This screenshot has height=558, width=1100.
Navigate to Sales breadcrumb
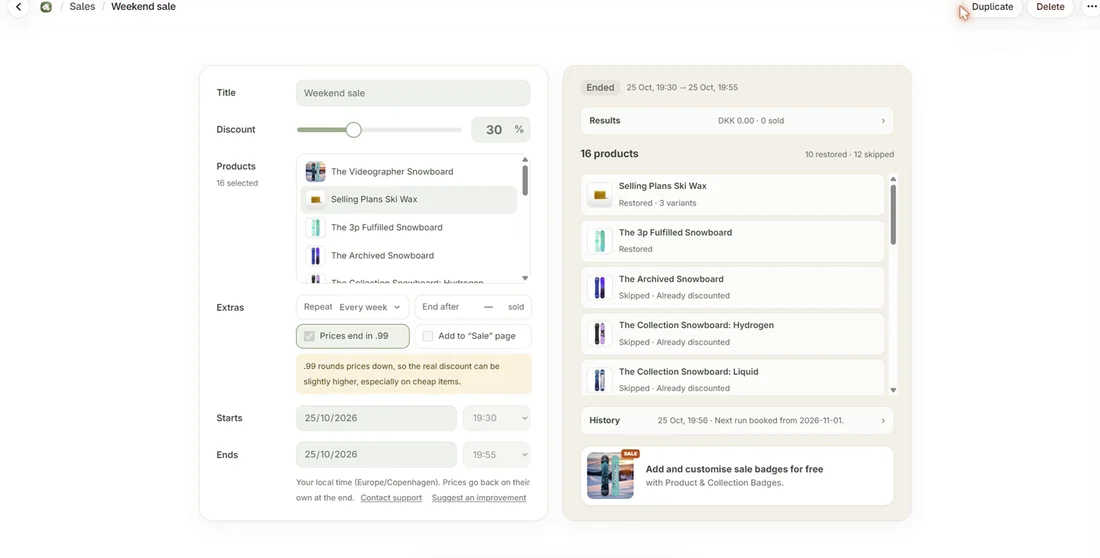(x=82, y=7)
